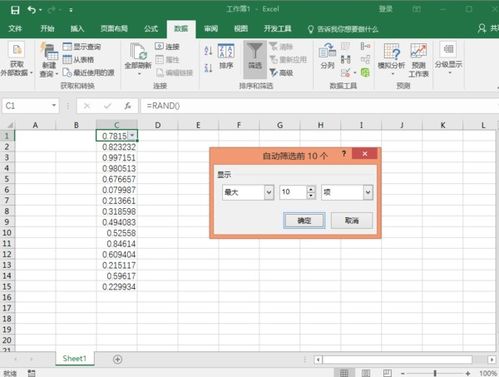Close the AutoFilter Top 10 dialog
Viewport: 499px width, 377px height.
click(x=365, y=154)
